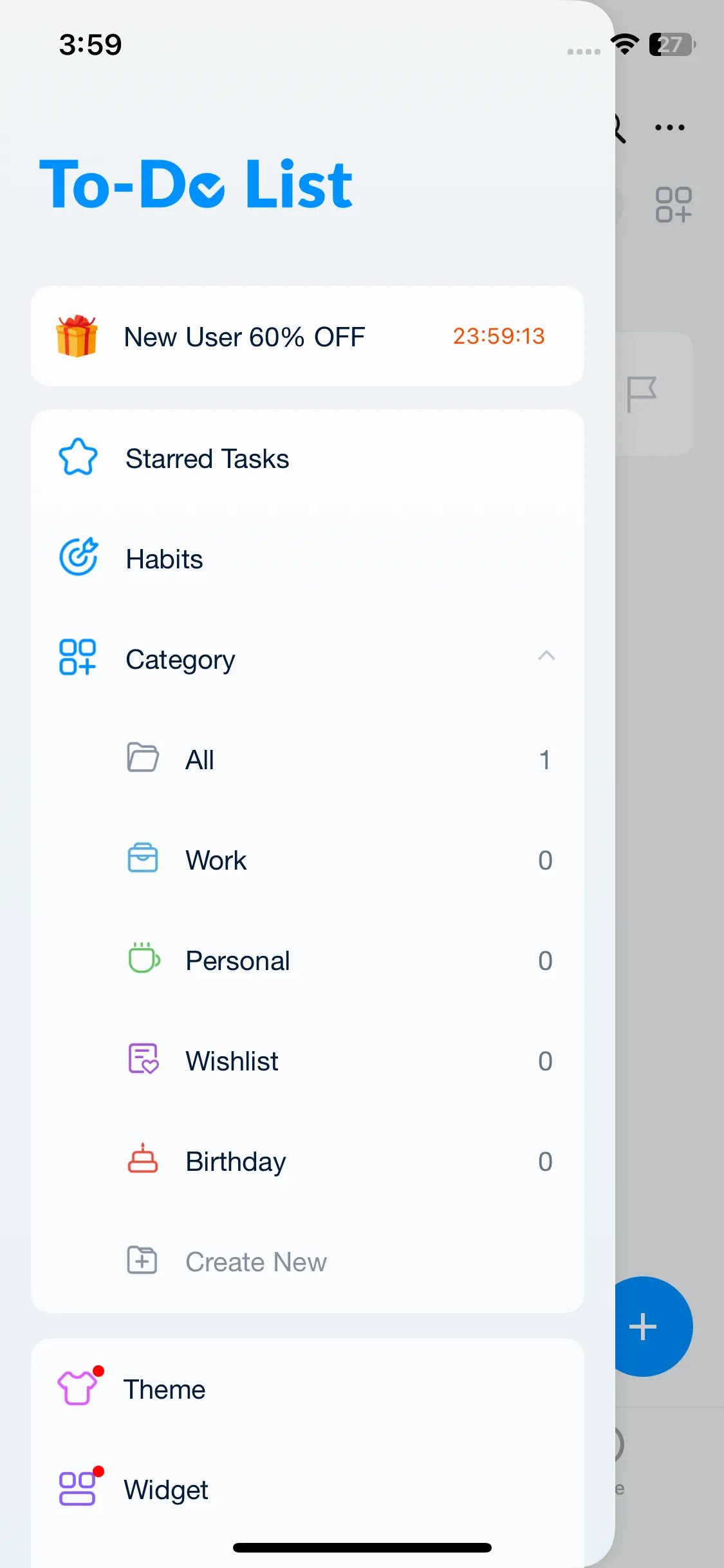This screenshot has width=724, height=1568.
Task: Open the three-dot more options menu
Action: (669, 127)
